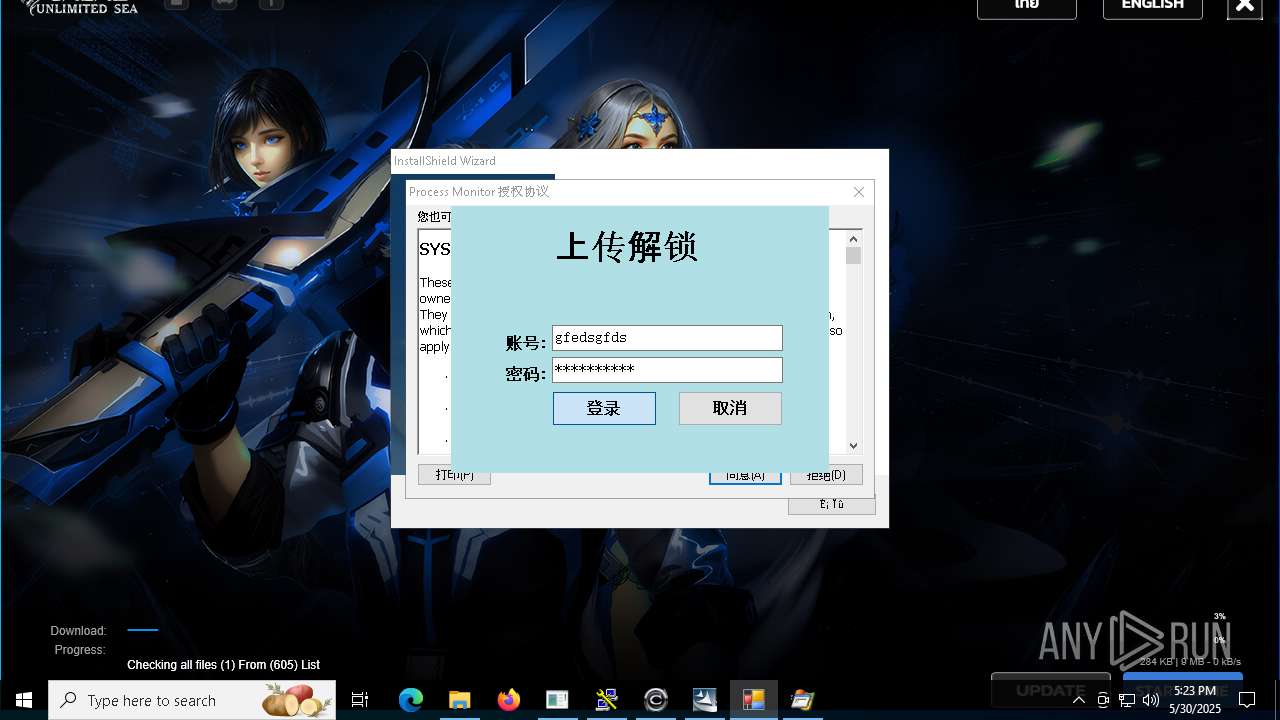The width and height of the screenshot is (1280, 720).
Task: Open File Explorer from taskbar
Action: pyautogui.click(x=459, y=700)
